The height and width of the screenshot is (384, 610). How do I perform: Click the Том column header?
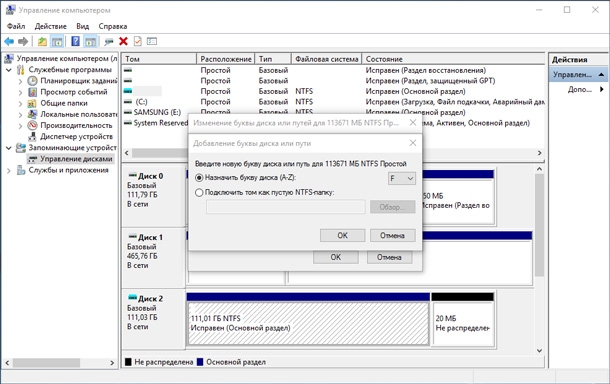pos(159,59)
